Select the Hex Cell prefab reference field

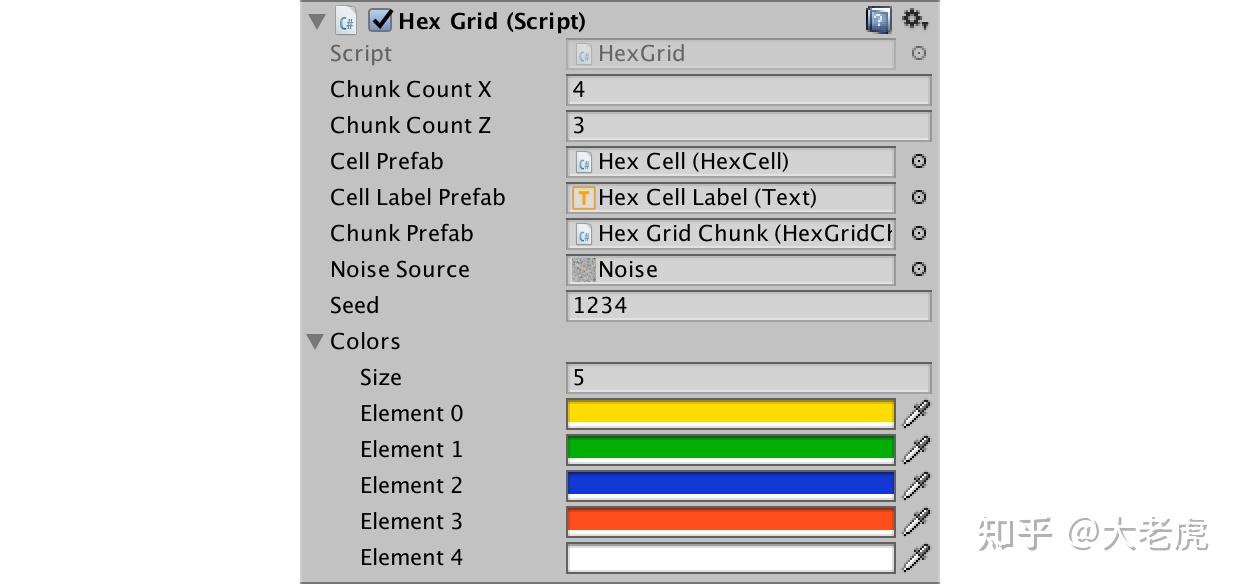coord(730,162)
